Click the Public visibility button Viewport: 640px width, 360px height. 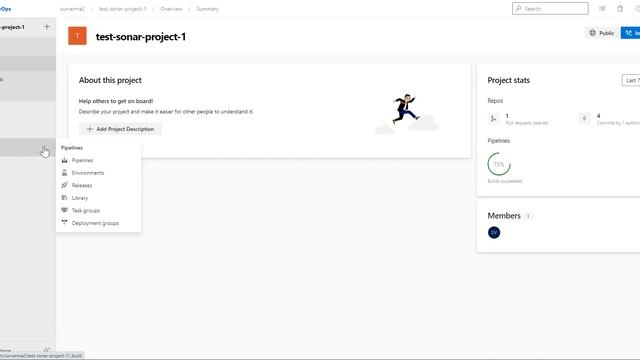click(x=602, y=33)
